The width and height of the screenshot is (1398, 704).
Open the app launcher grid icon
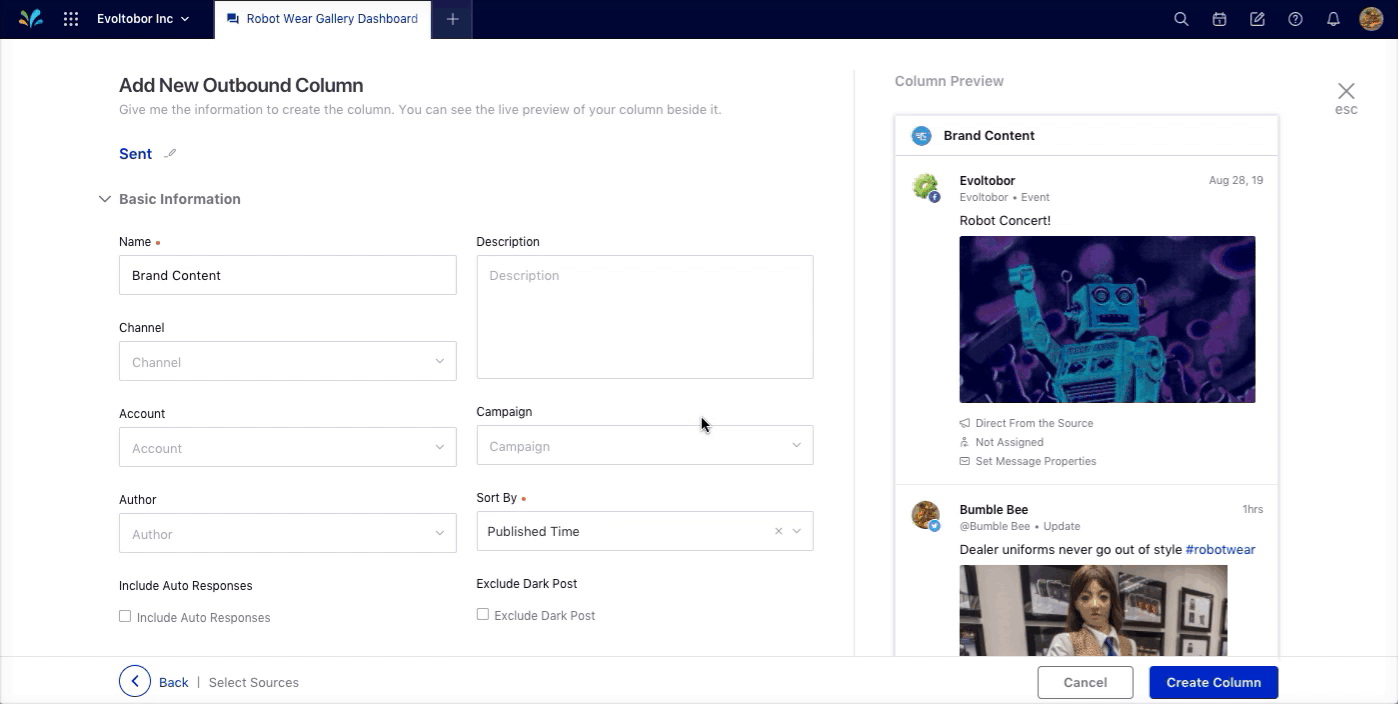tap(71, 19)
